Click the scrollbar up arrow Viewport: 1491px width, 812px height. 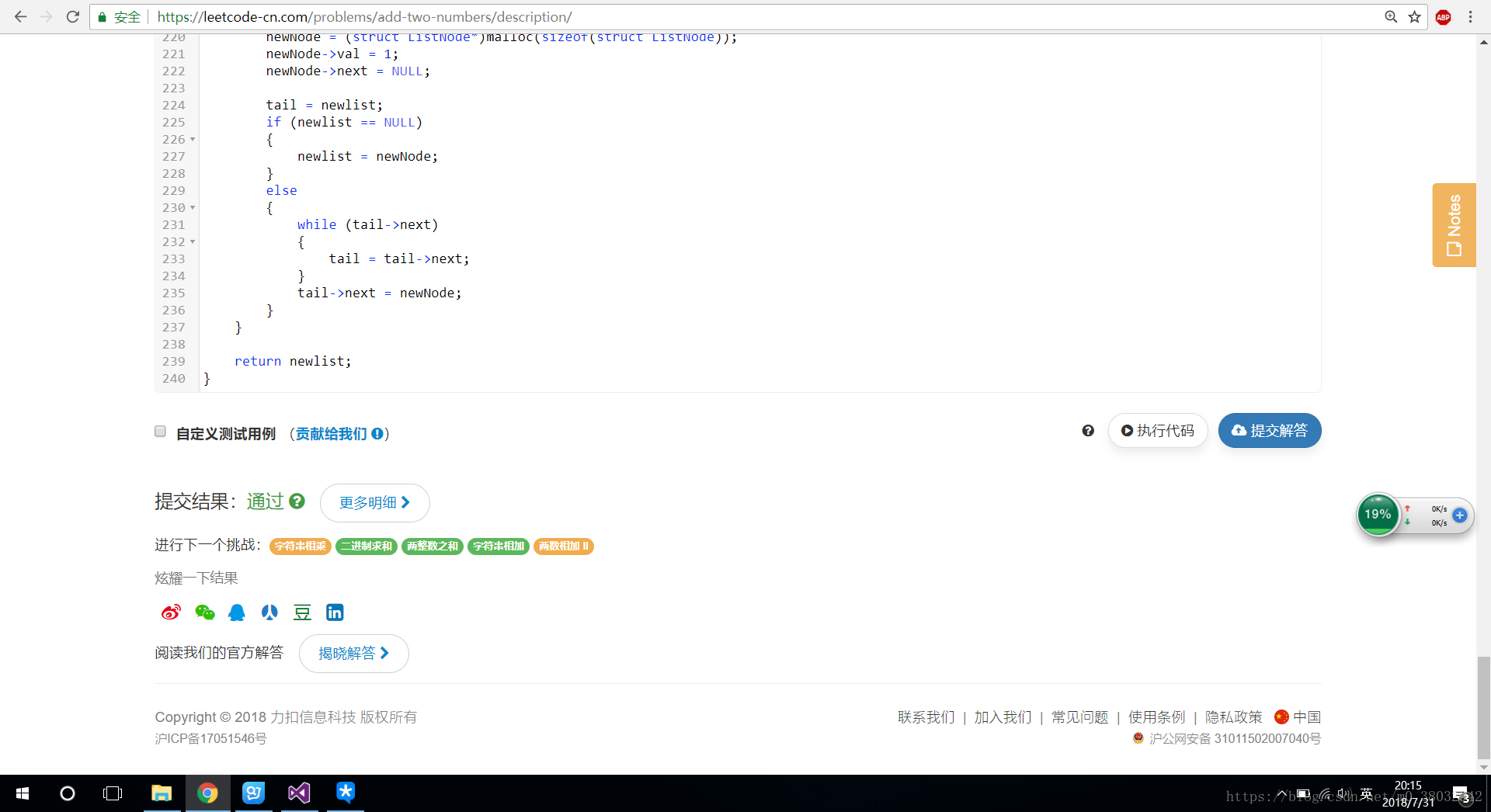(1483, 43)
